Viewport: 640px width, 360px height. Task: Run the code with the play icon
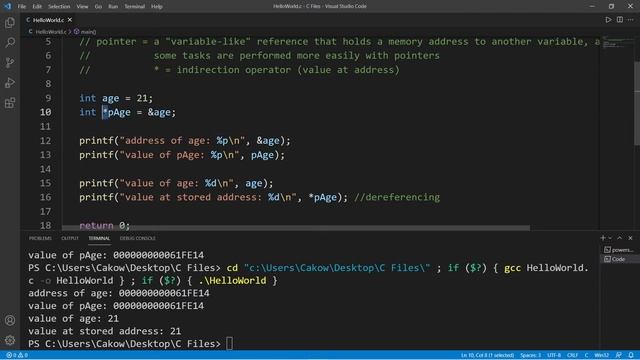608,20
